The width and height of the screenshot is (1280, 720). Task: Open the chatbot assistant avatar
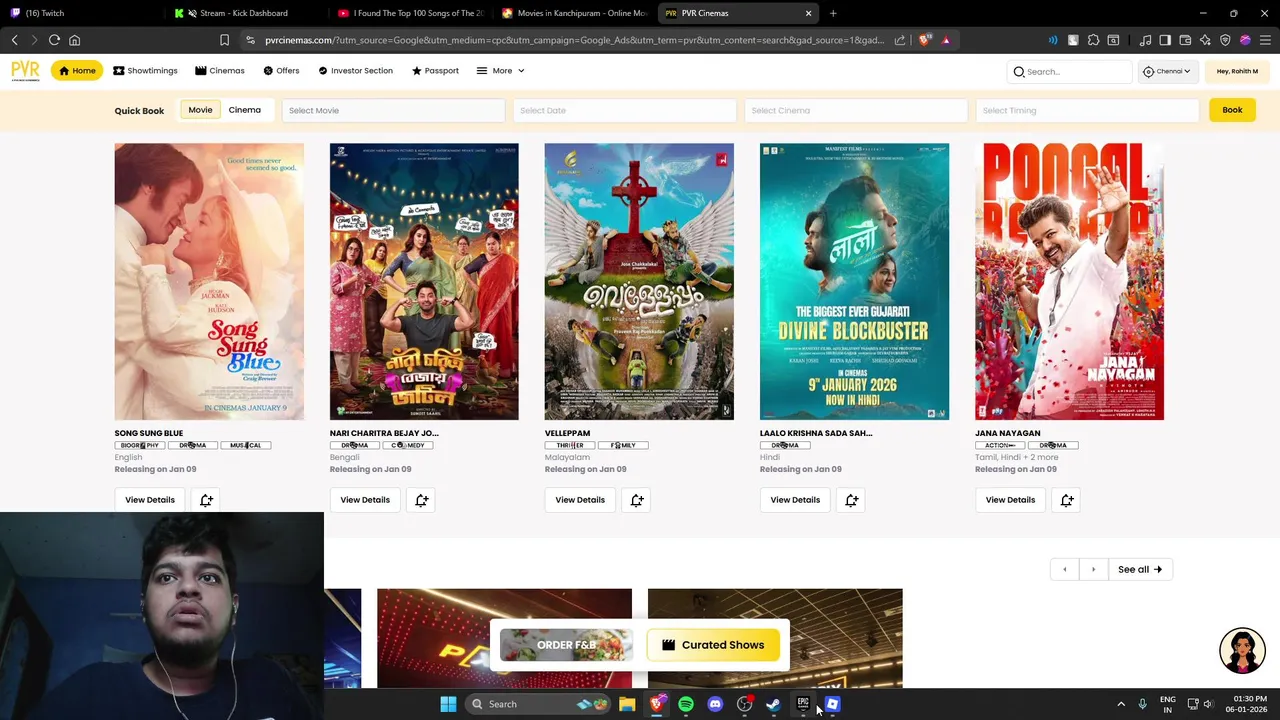pyautogui.click(x=1242, y=650)
